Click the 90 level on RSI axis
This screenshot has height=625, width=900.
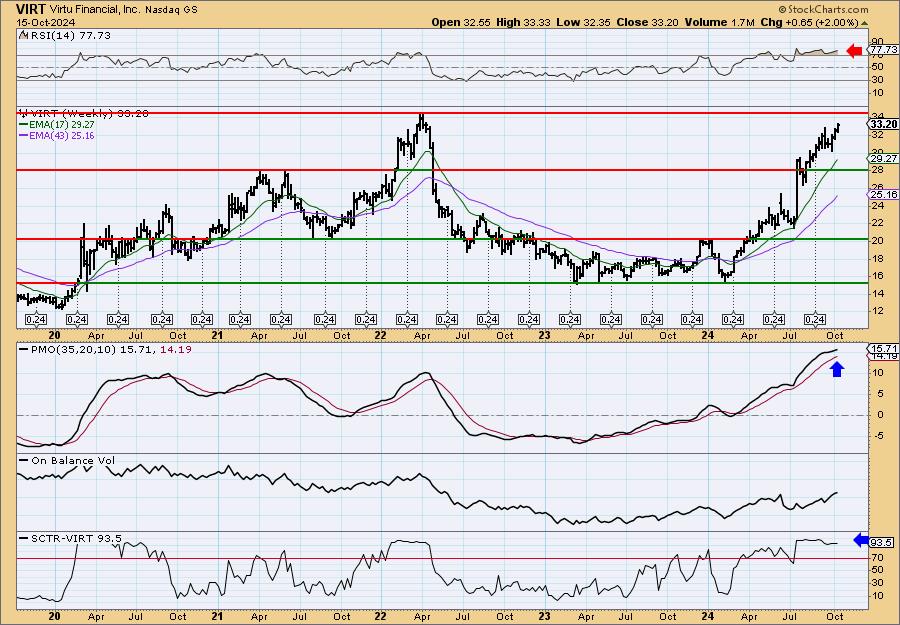[x=877, y=42]
